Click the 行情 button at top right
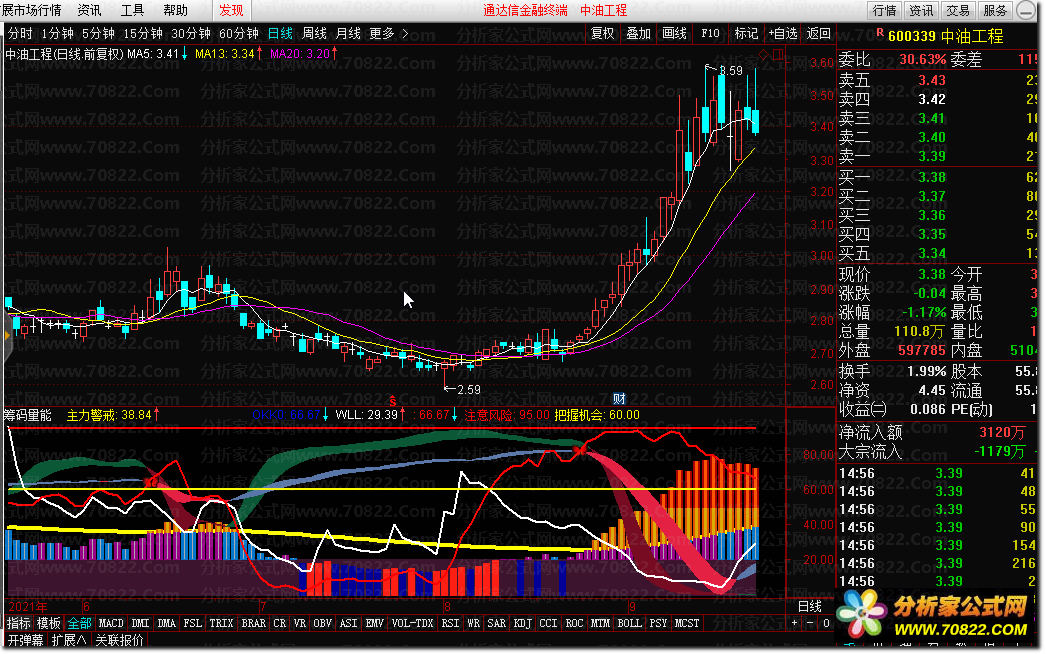Image resolution: width=1046 pixels, height=654 pixels. (885, 10)
